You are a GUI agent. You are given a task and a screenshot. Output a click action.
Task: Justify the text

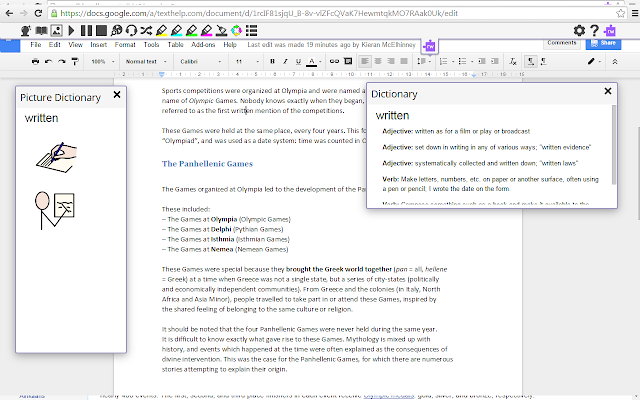pyautogui.click(x=404, y=62)
